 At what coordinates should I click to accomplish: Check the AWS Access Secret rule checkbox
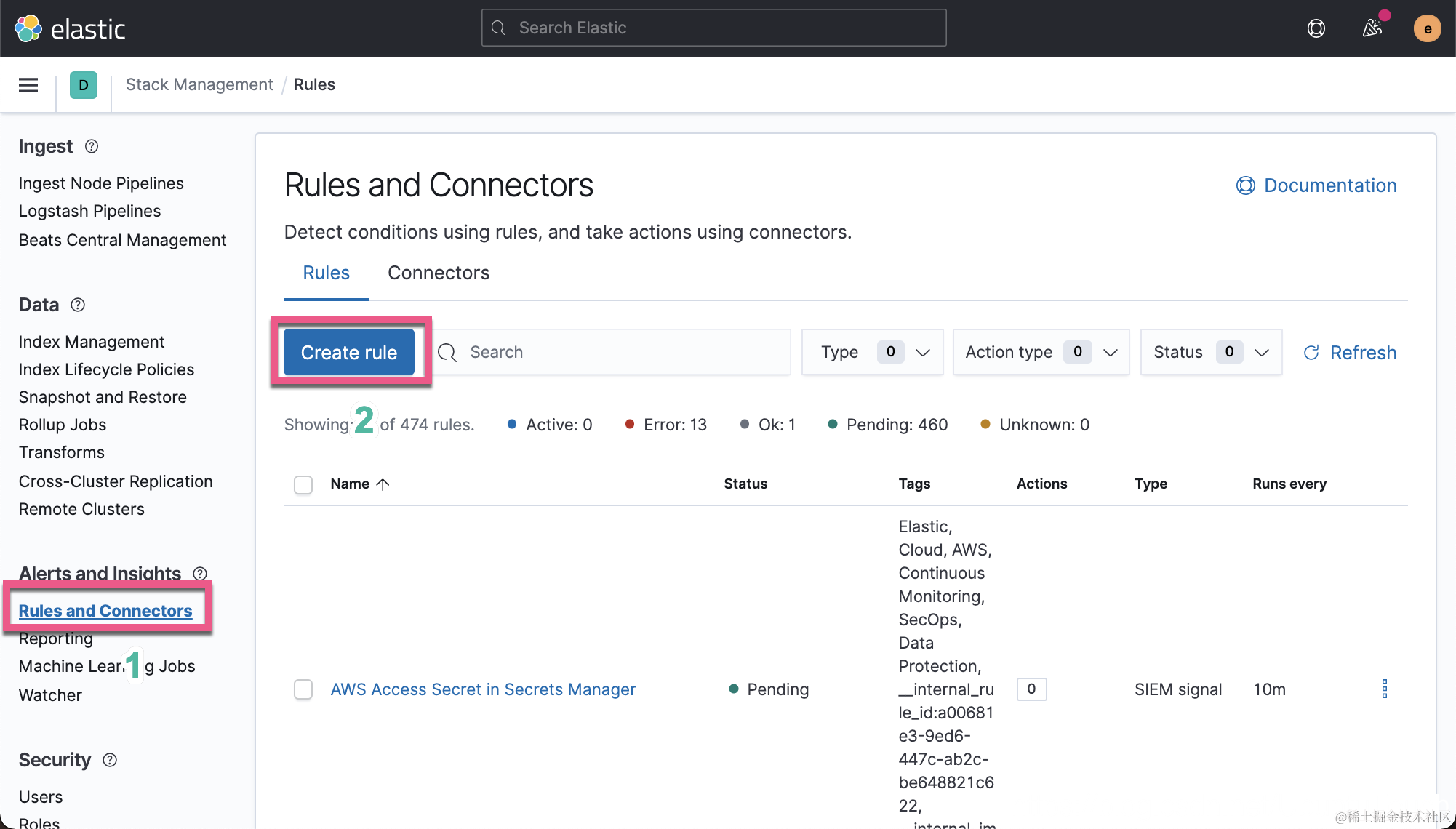point(303,689)
